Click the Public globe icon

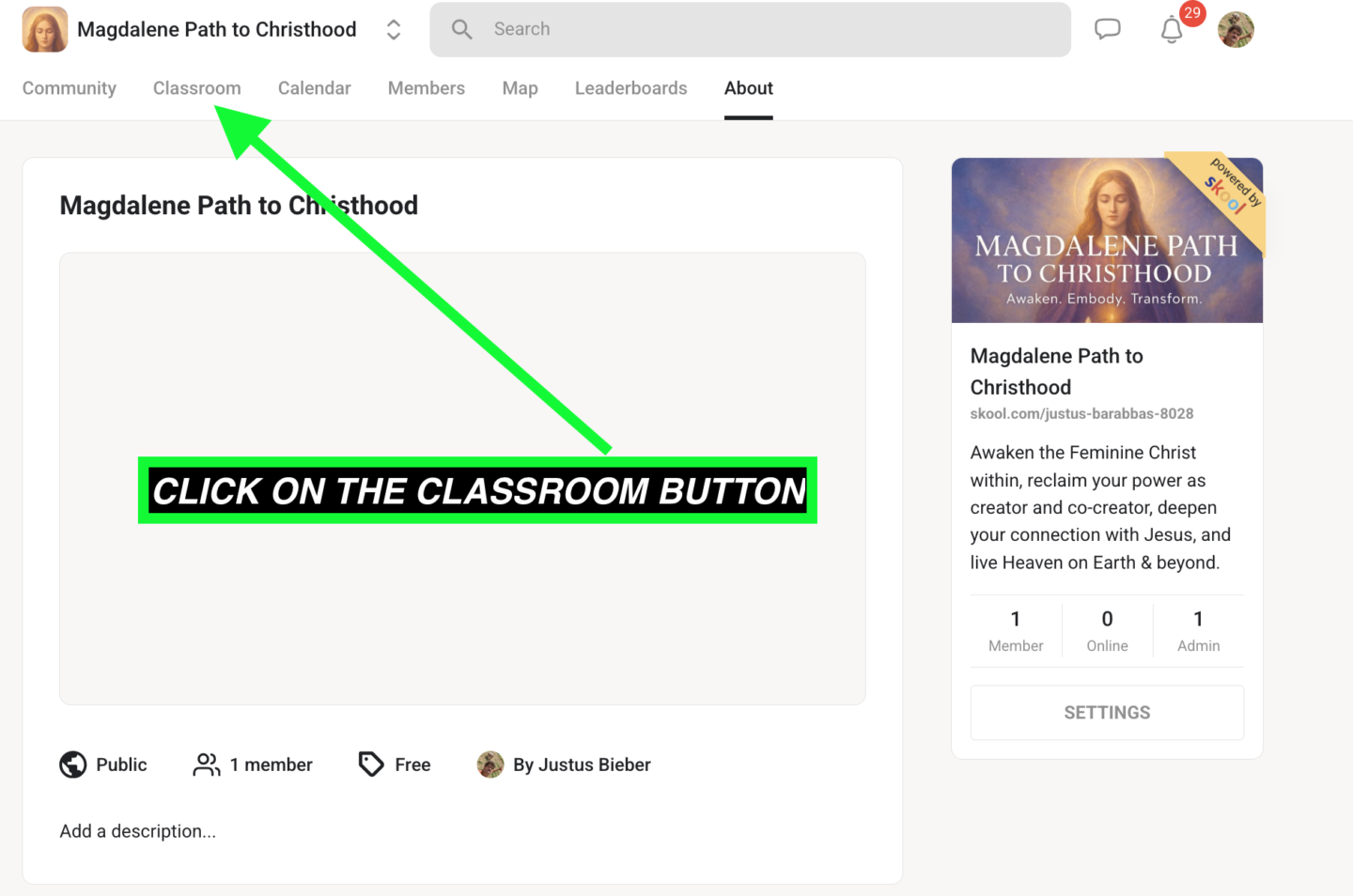tap(73, 765)
